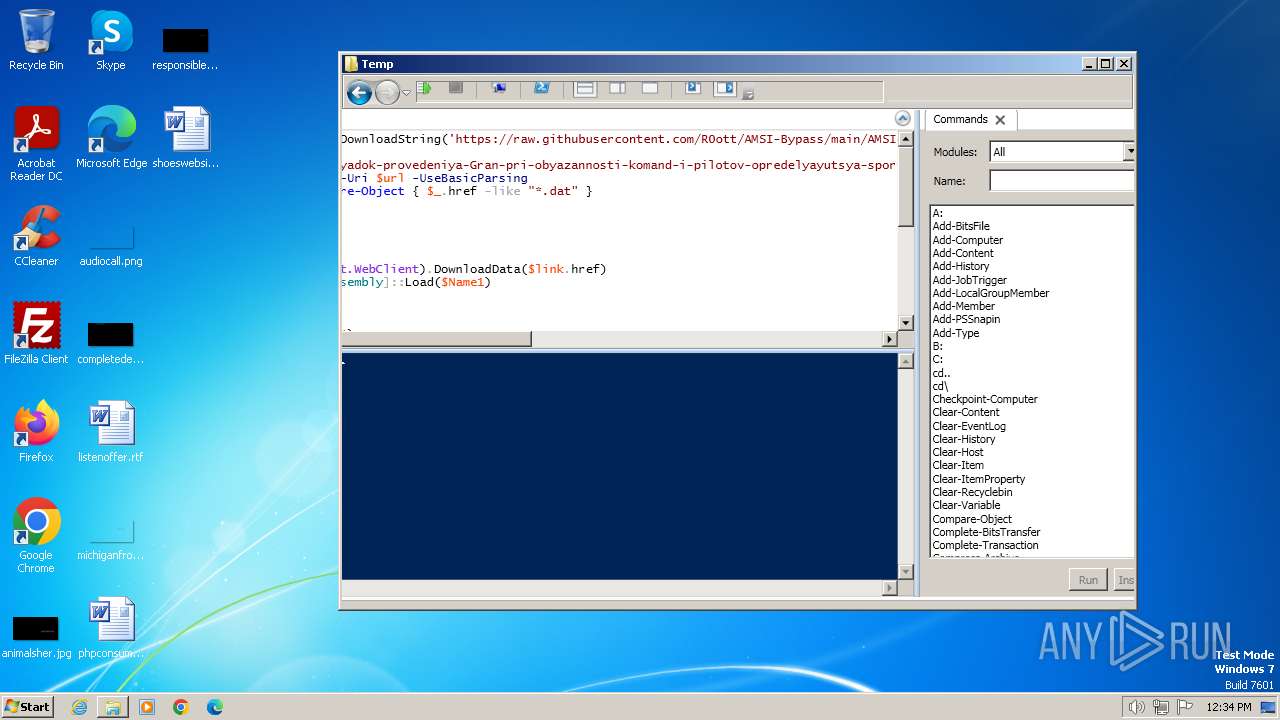Image resolution: width=1280 pixels, height=720 pixels.
Task: Click inside the blue console pane
Action: [x=619, y=466]
